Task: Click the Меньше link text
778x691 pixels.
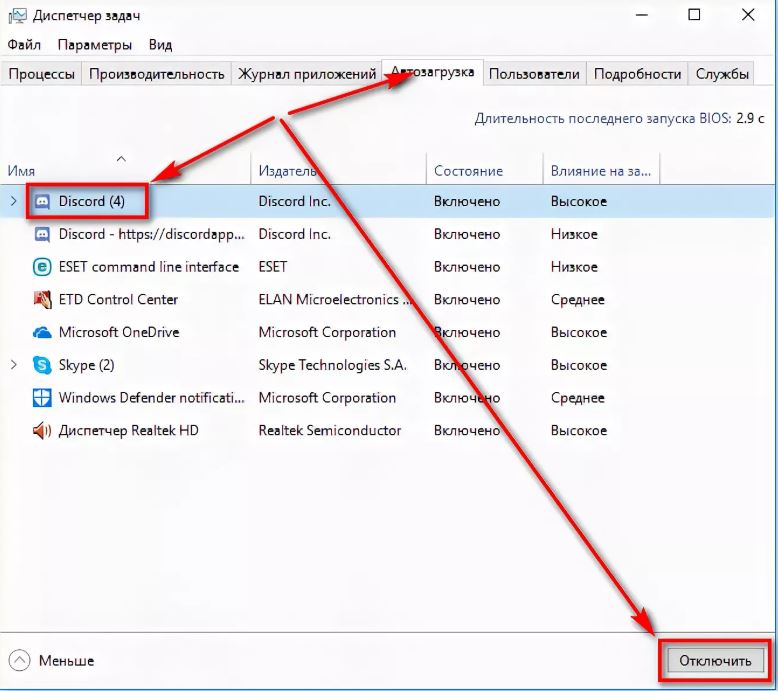Action: (x=66, y=661)
